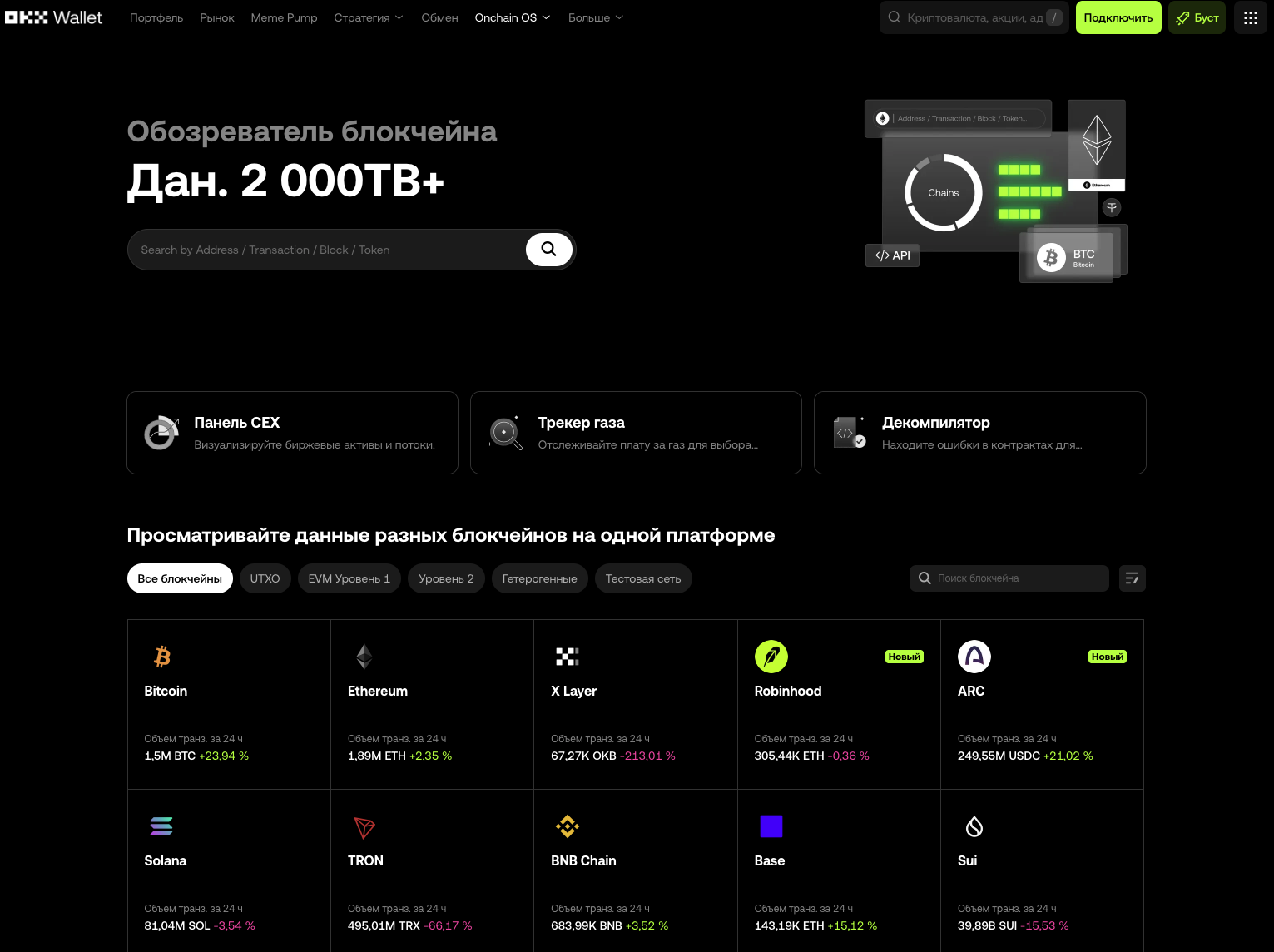Click the X Layer change -213,01 %

point(647,756)
